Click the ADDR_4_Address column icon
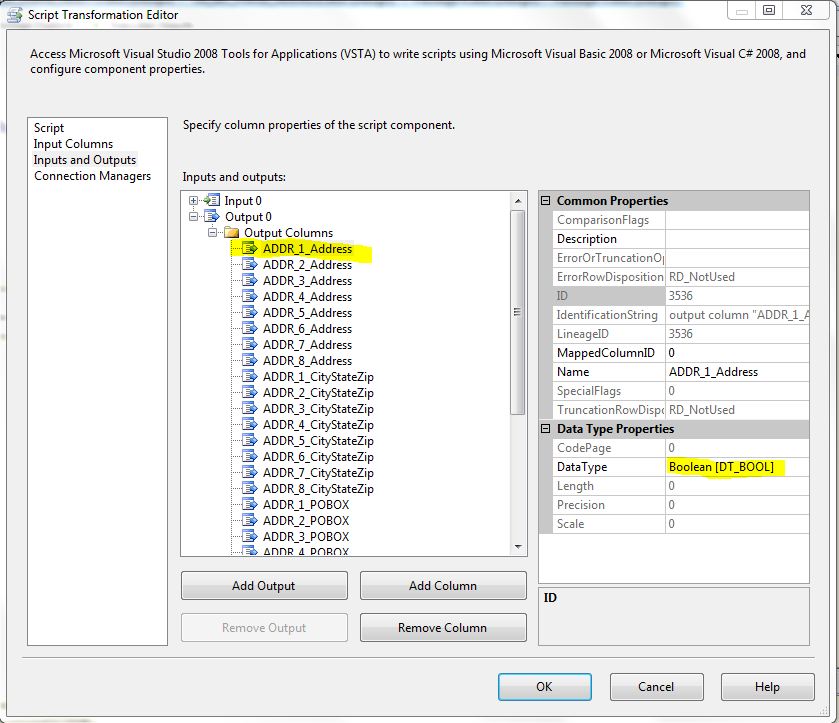 click(x=249, y=296)
